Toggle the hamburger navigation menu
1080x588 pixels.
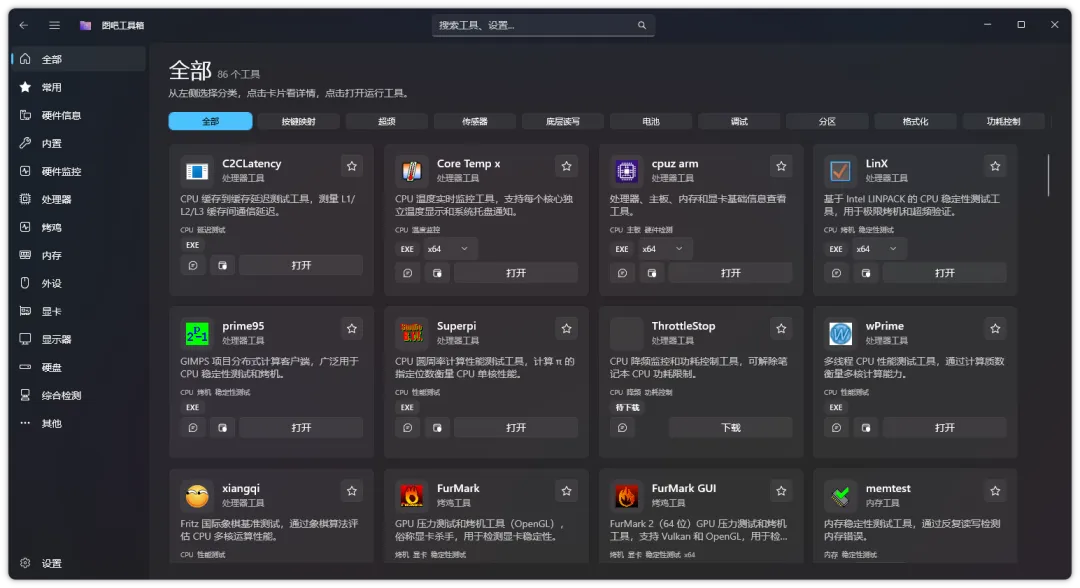pos(54,25)
